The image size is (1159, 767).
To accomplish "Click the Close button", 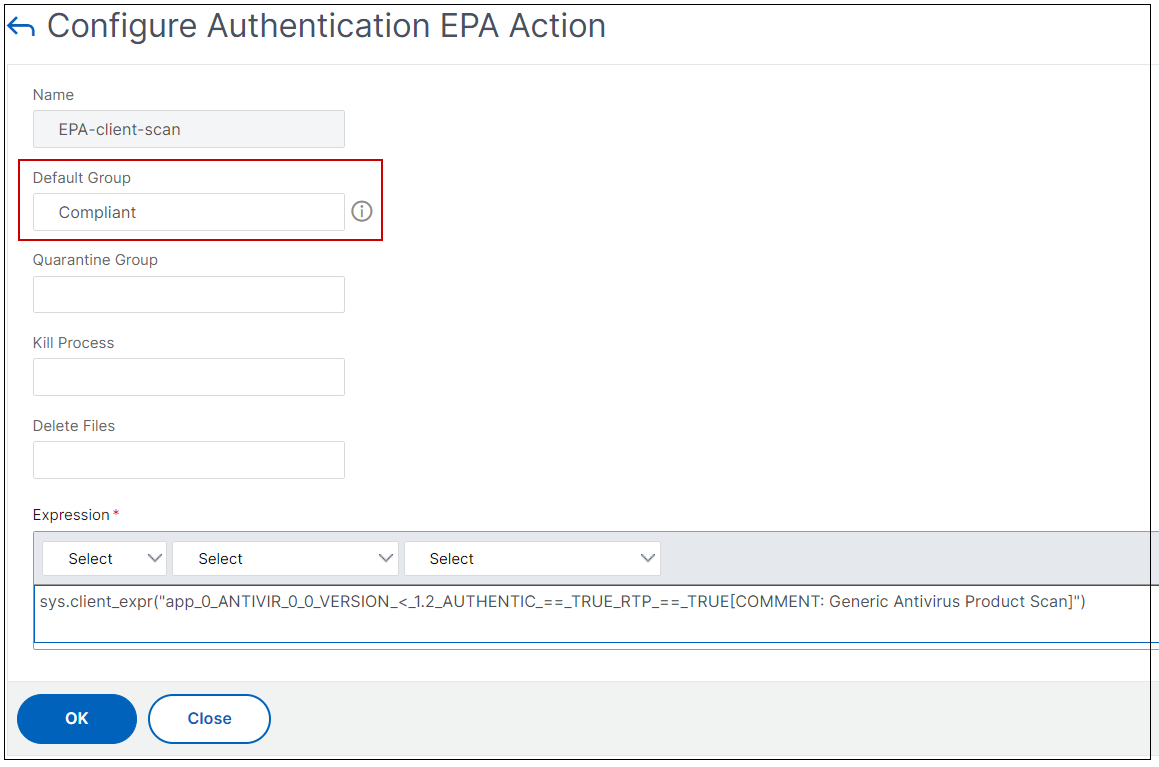I will (x=209, y=719).
